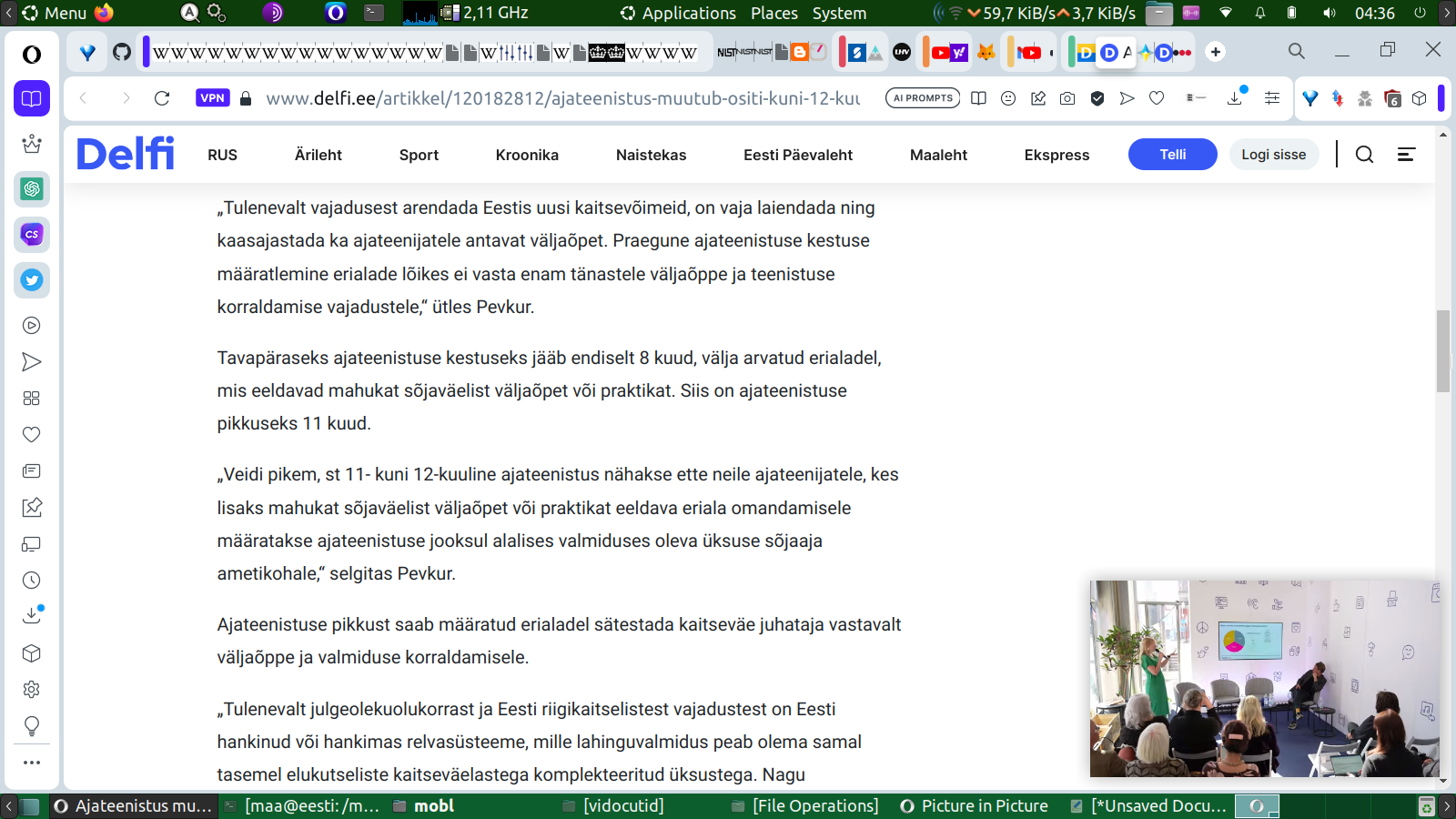The height and width of the screenshot is (819, 1456).
Task: Go to the Kroonika section
Action: (527, 155)
